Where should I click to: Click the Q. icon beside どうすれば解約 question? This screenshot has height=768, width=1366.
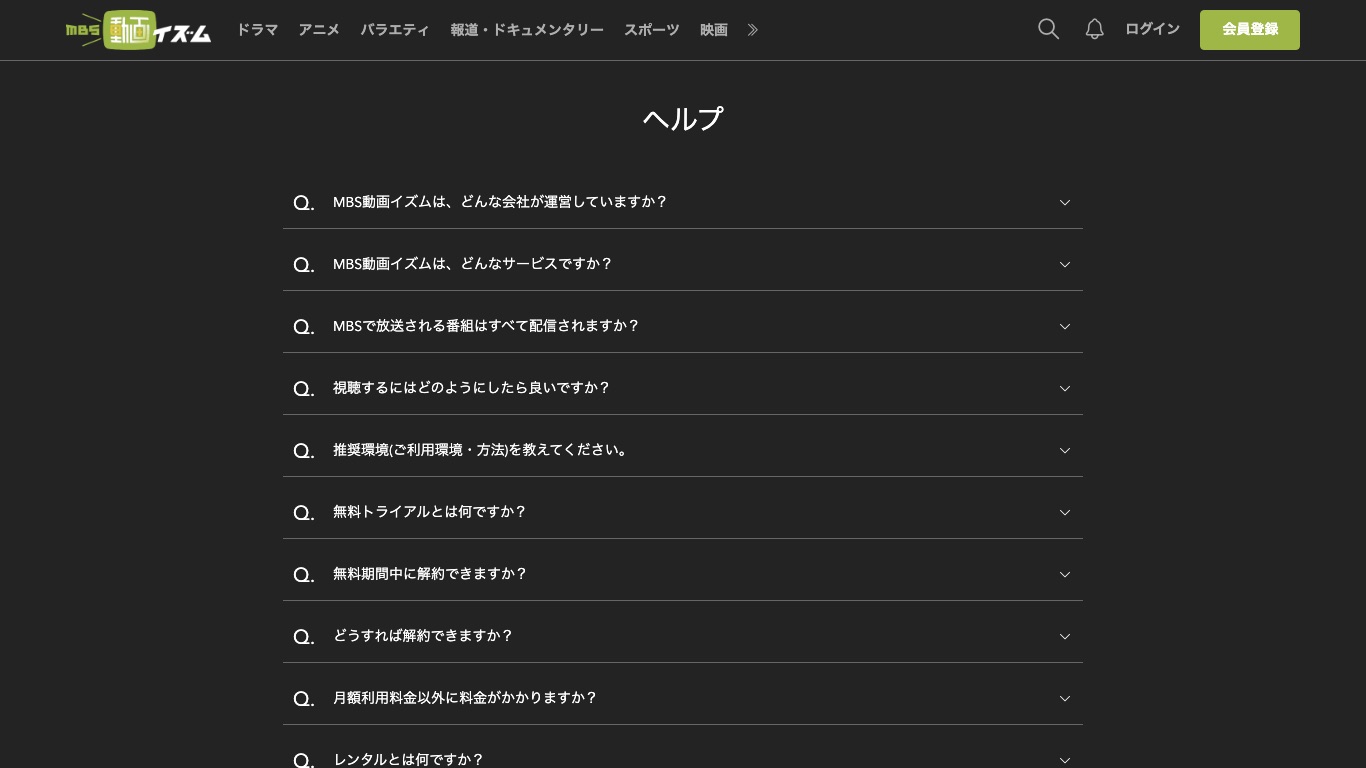pyautogui.click(x=304, y=637)
